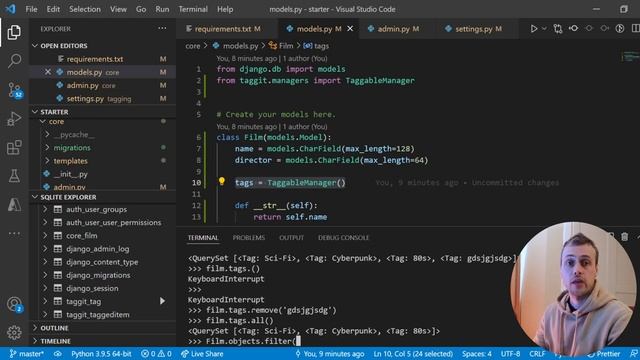640x360 pixels.
Task: Open the Go menu
Action: click(x=141, y=9)
